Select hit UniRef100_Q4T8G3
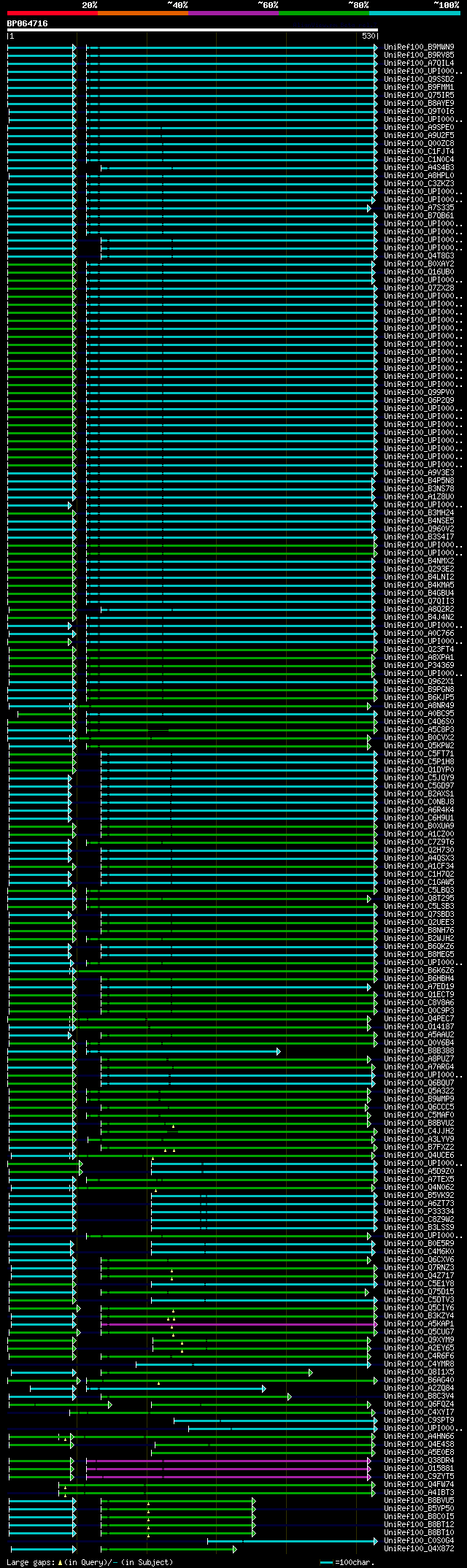Image resolution: width=467 pixels, height=1568 pixels. [419, 255]
